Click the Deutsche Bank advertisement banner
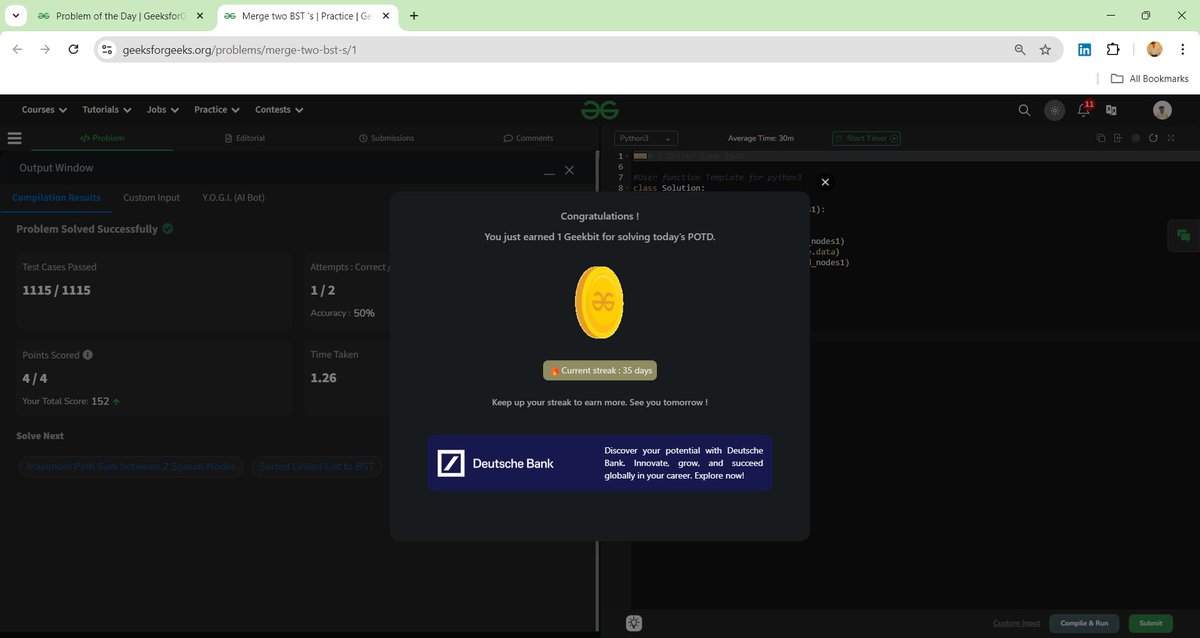The height and width of the screenshot is (638, 1200). click(x=600, y=463)
